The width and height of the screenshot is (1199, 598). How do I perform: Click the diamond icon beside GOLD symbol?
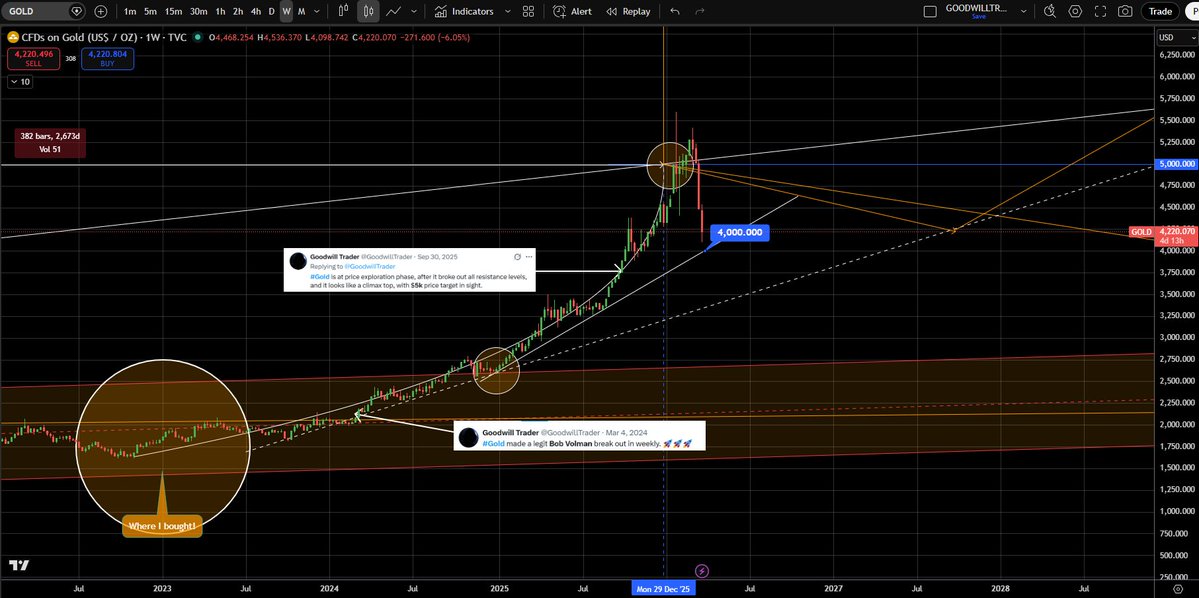point(76,11)
